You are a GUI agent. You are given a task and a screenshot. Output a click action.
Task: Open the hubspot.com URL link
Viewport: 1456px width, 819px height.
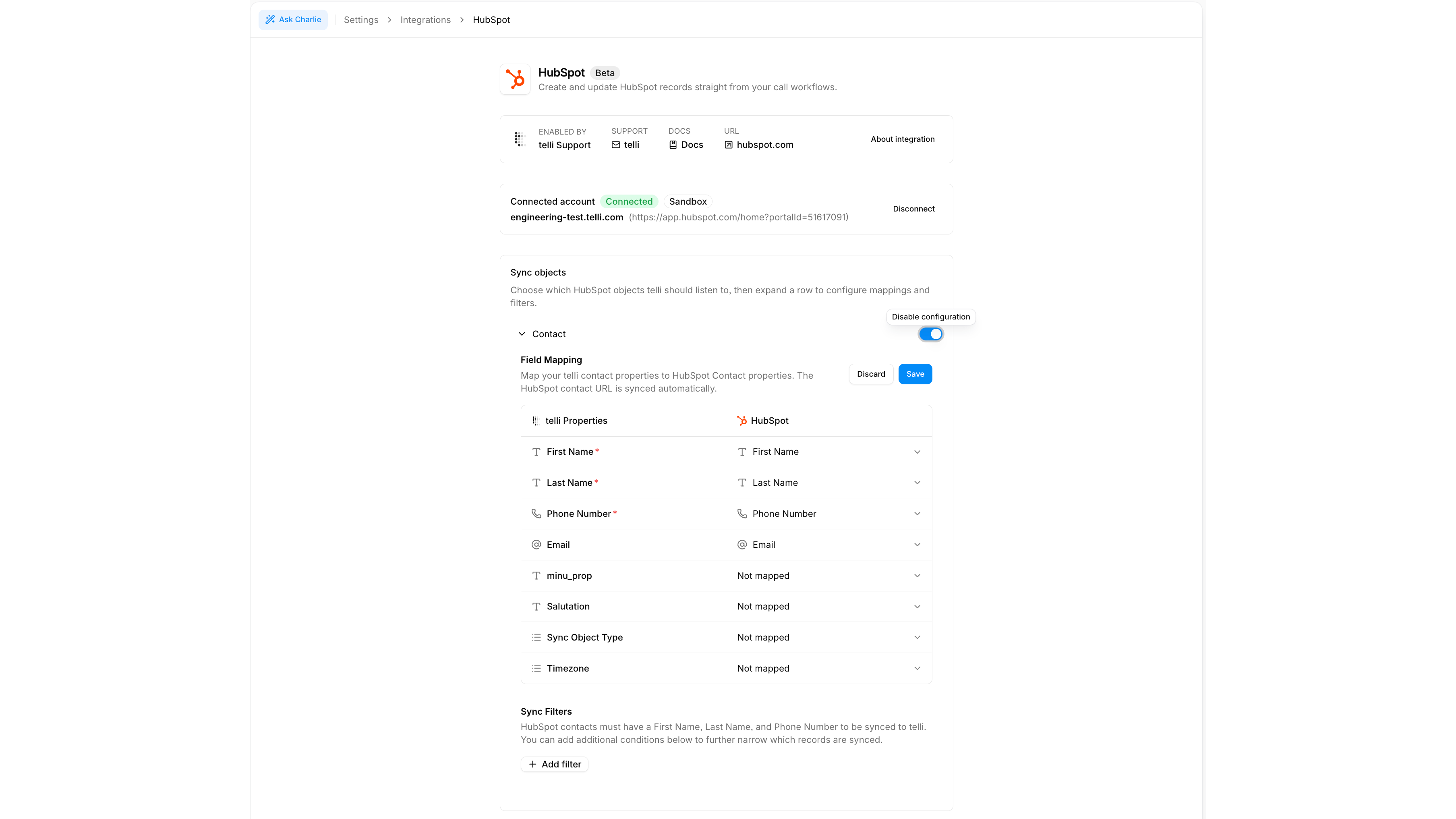[x=758, y=145]
